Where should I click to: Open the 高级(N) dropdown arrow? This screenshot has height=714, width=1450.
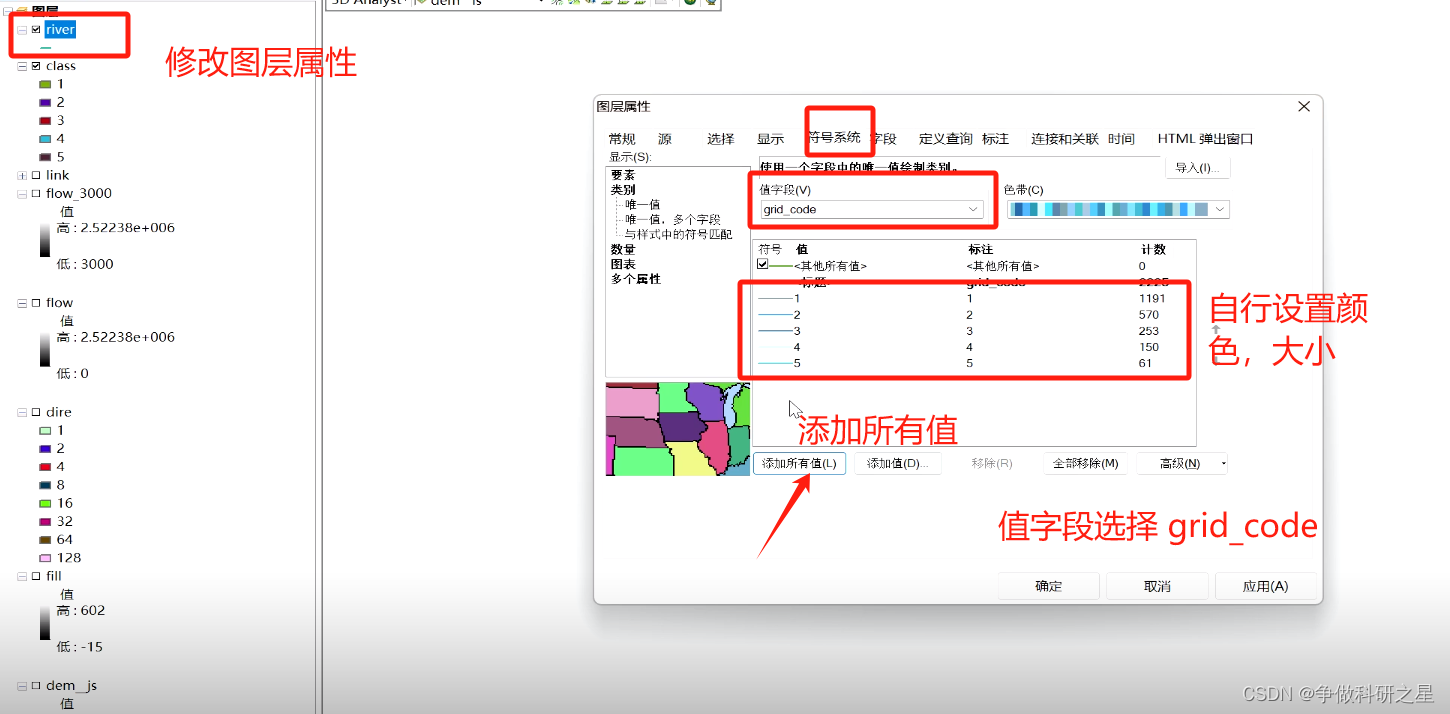point(1222,464)
